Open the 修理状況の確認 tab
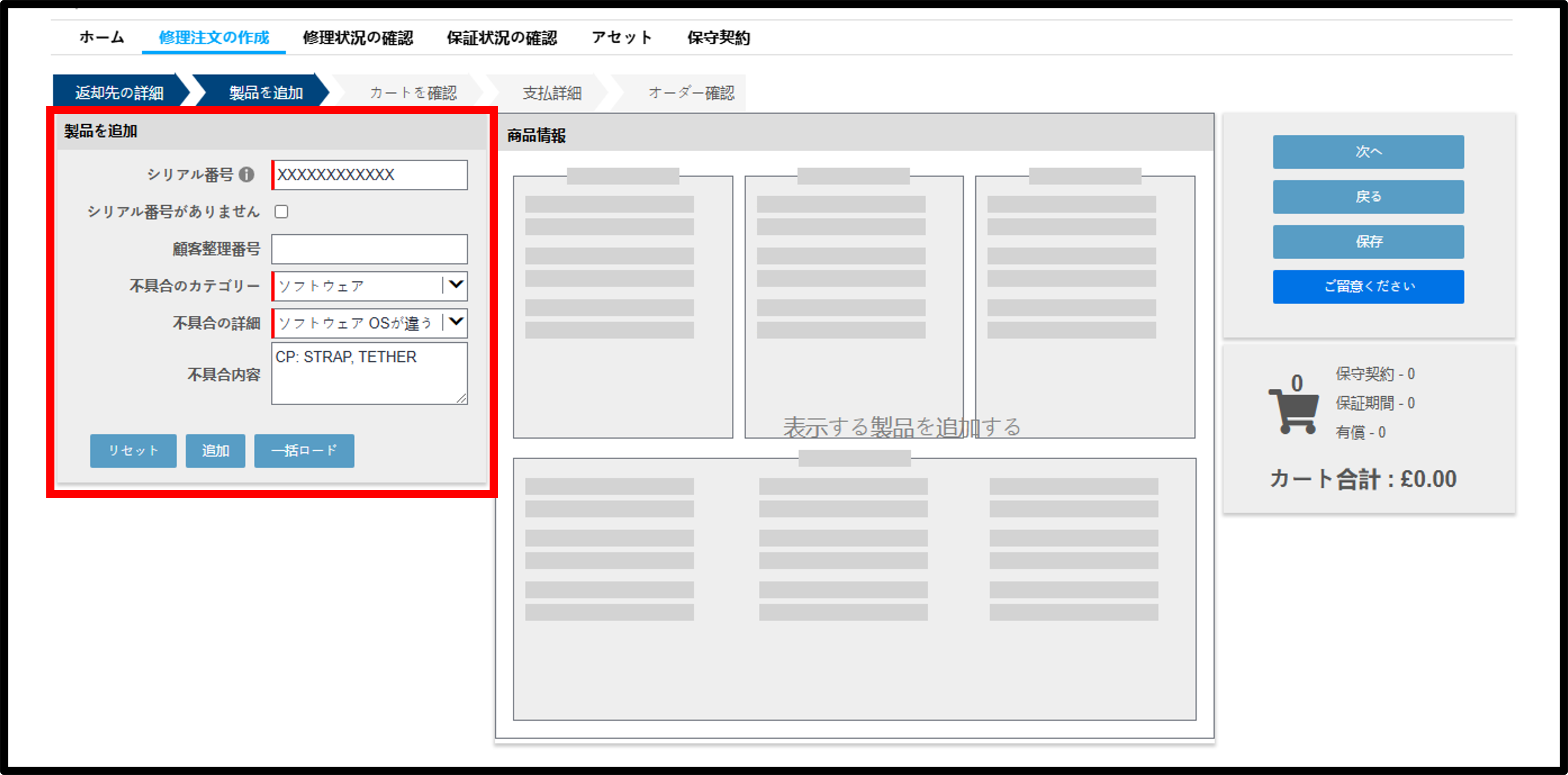The width and height of the screenshot is (1568, 775). click(358, 38)
